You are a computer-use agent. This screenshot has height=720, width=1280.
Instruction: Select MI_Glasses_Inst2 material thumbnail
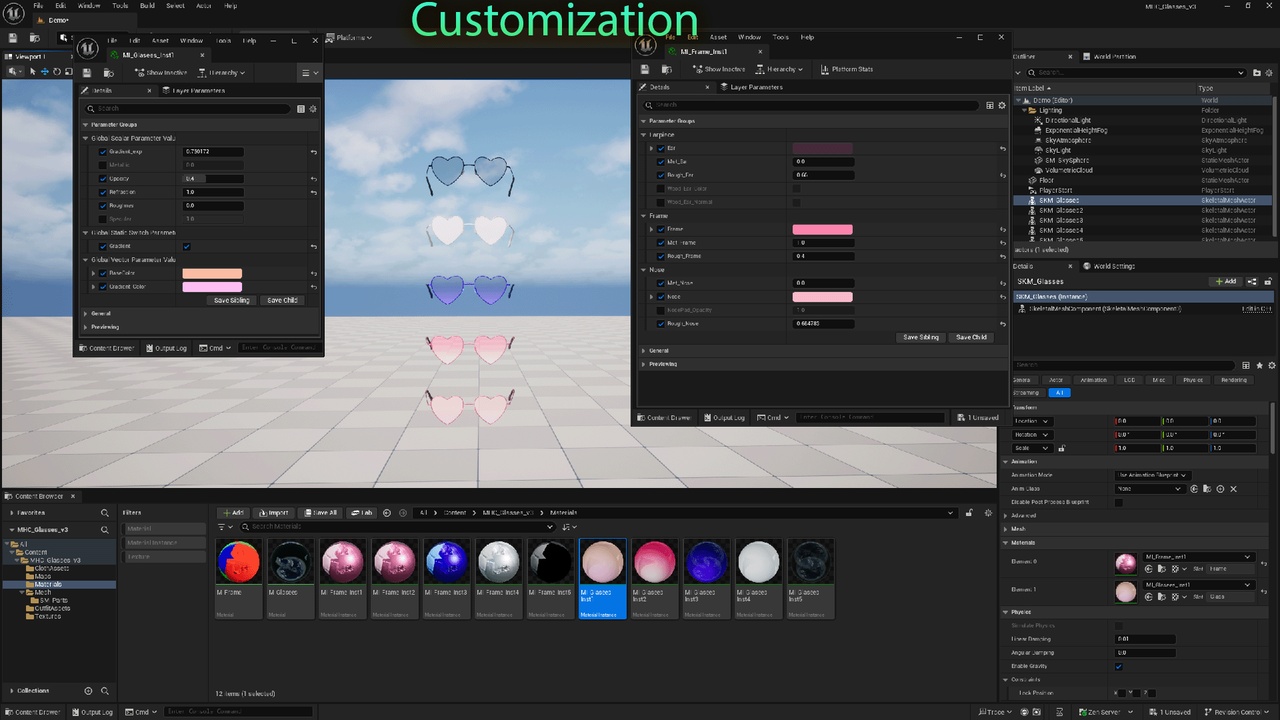655,578
